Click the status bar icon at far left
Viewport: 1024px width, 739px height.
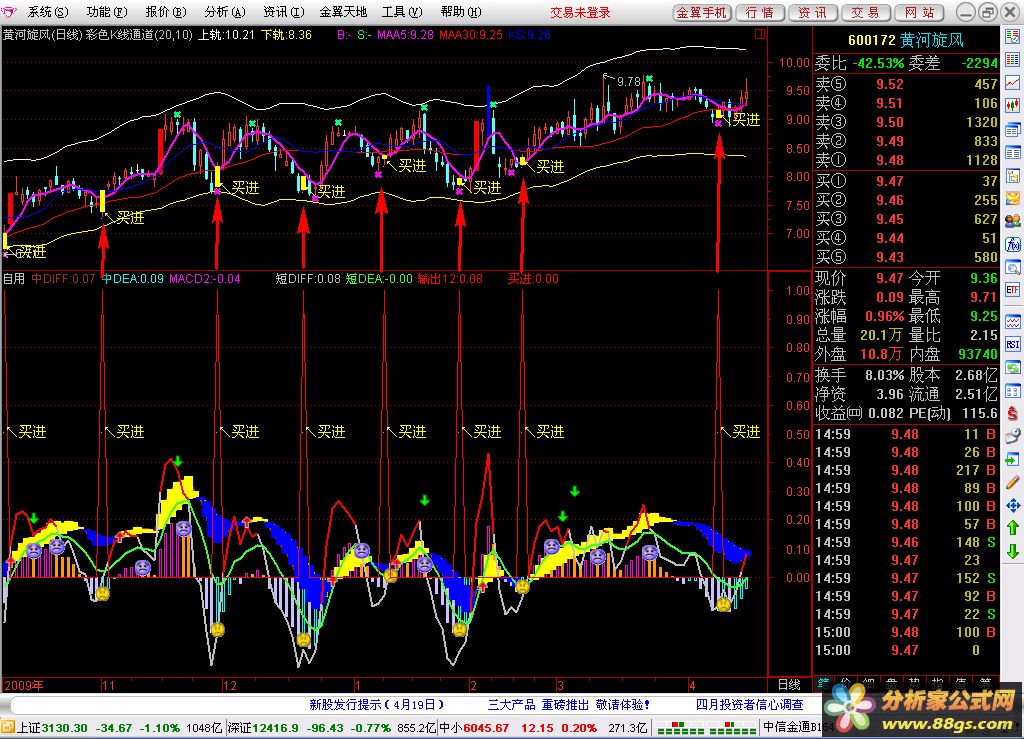tap(8, 727)
